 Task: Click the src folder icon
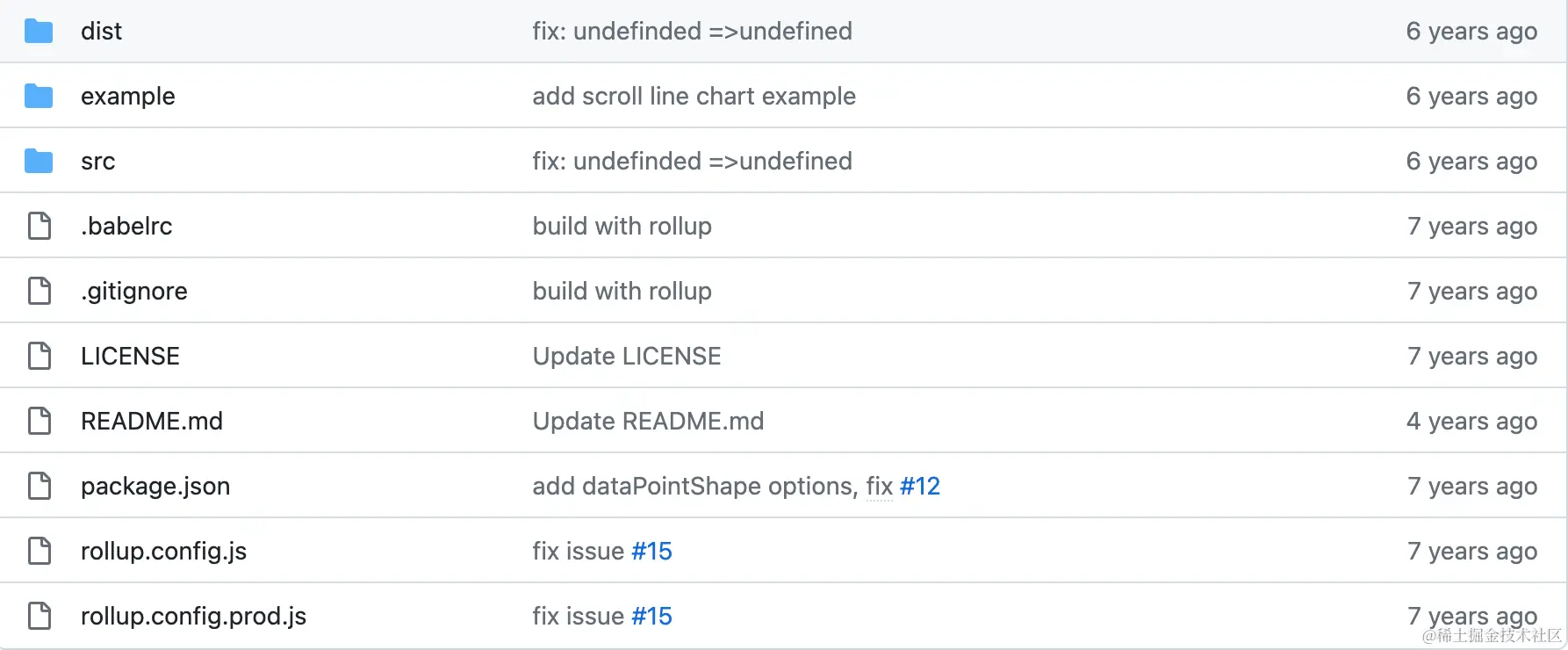(39, 162)
